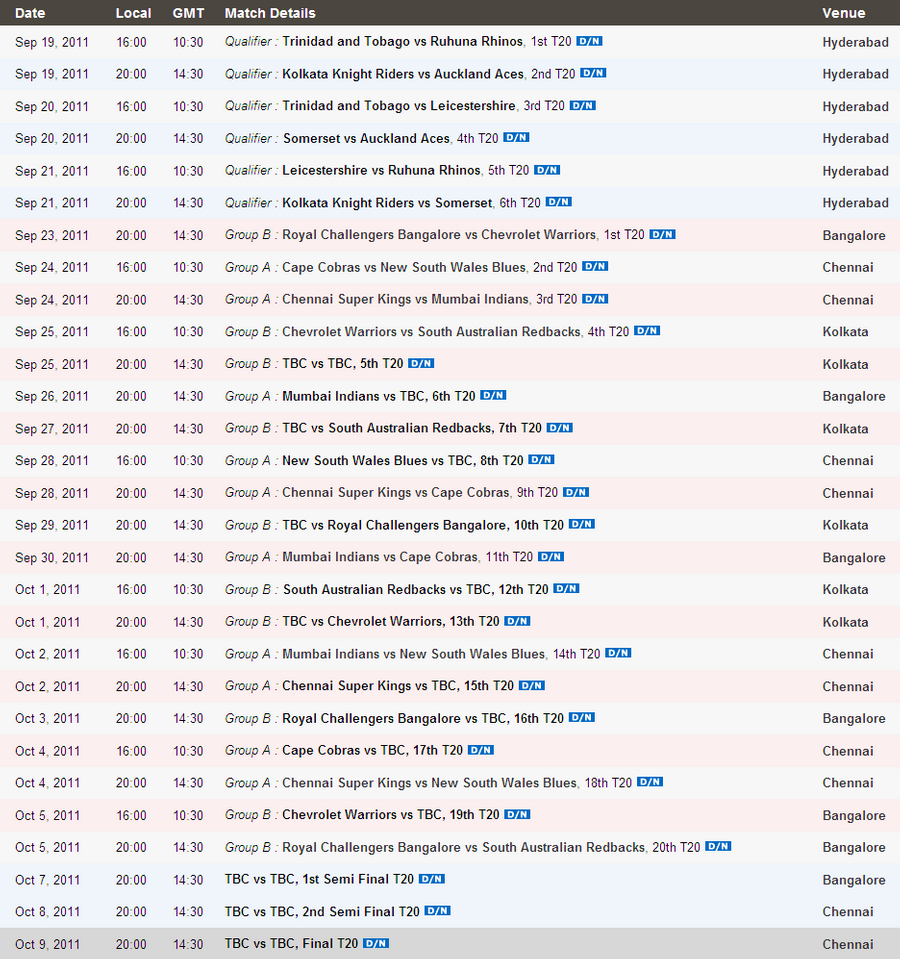
Task: Open Chevrolet Warriors vs TBC 19th T20 link
Action: [x=391, y=815]
